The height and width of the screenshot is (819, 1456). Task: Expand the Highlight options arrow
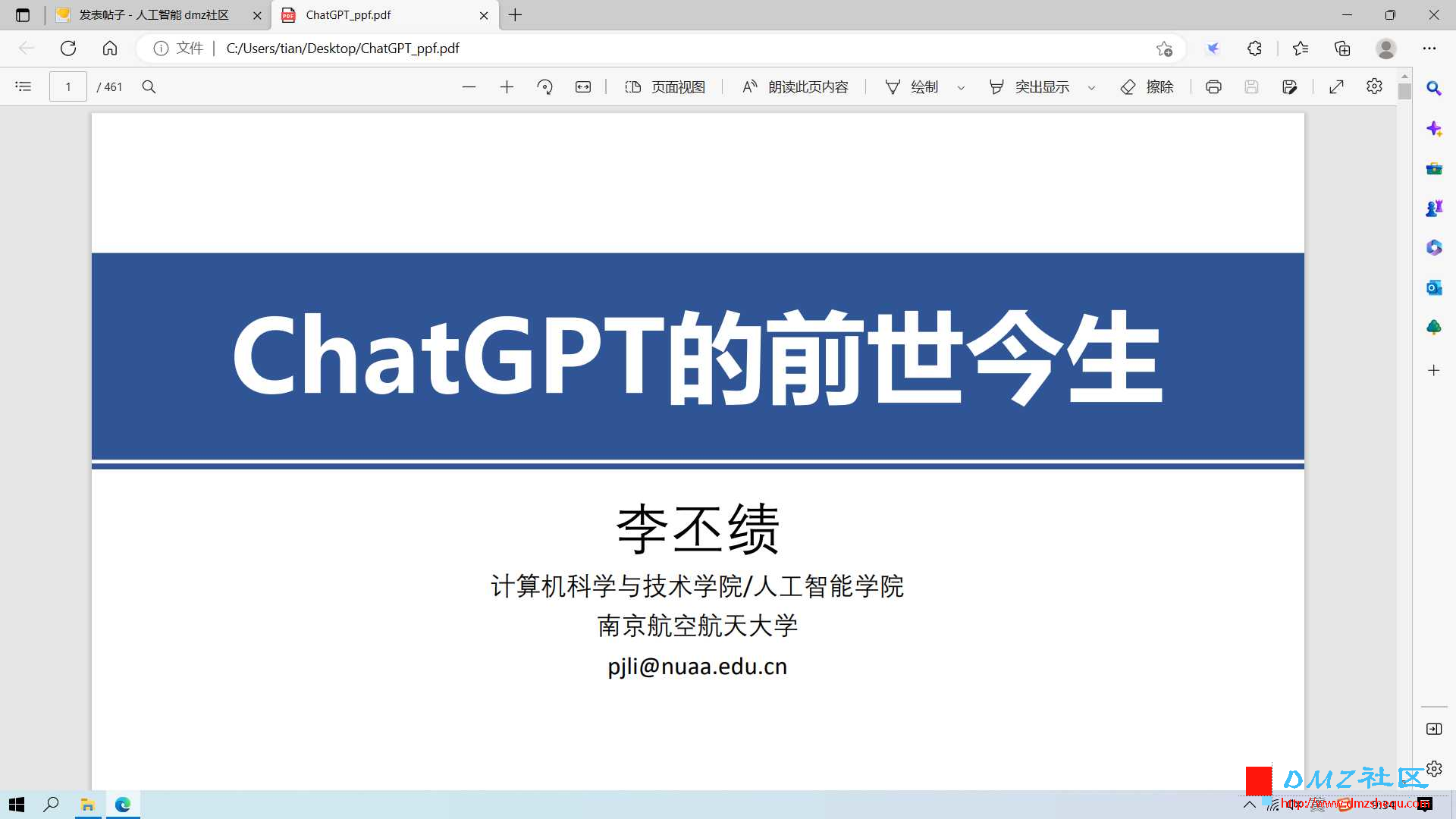pos(1092,87)
